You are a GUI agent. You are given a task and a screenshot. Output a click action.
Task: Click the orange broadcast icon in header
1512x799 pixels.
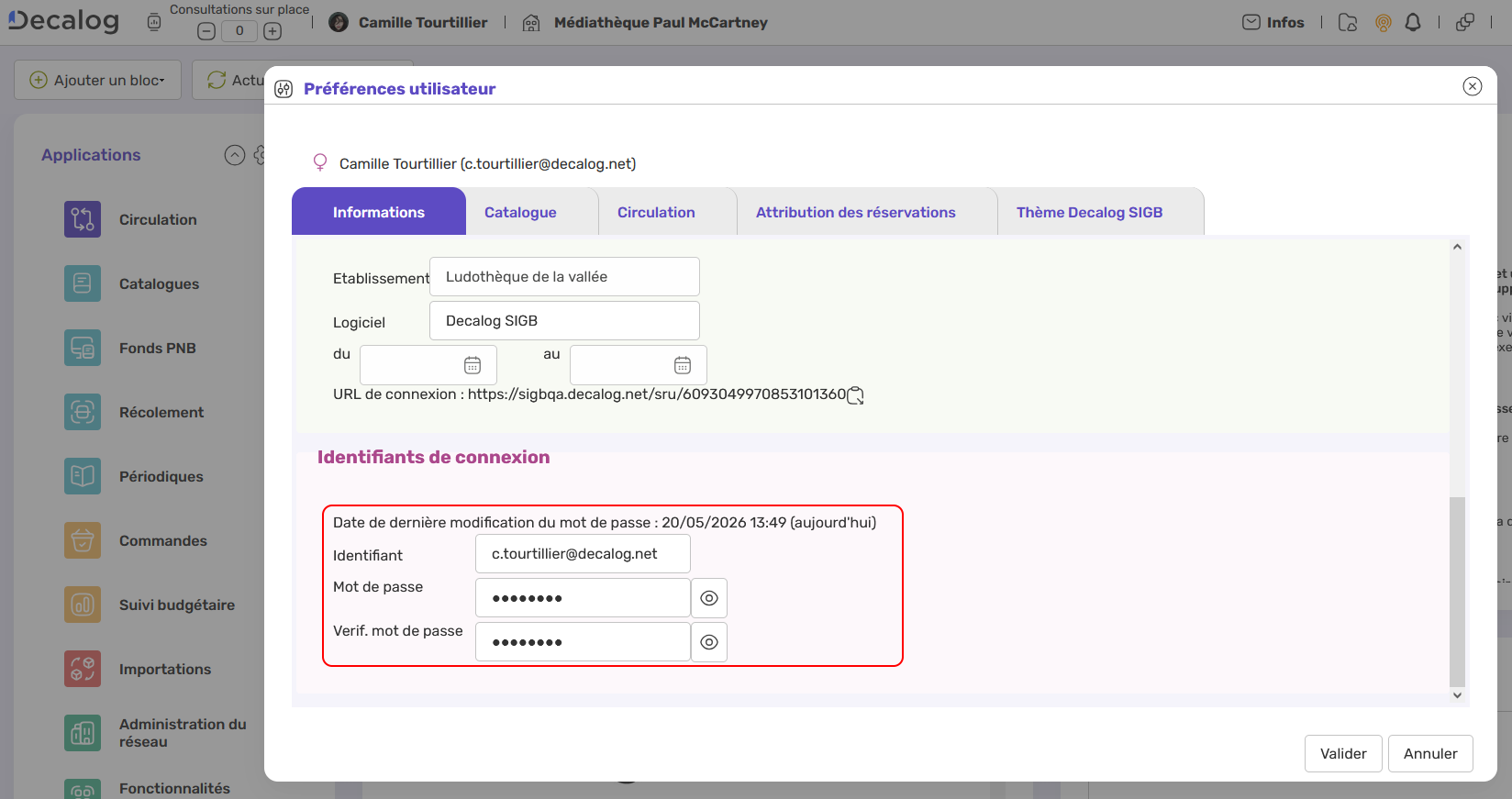(1384, 23)
